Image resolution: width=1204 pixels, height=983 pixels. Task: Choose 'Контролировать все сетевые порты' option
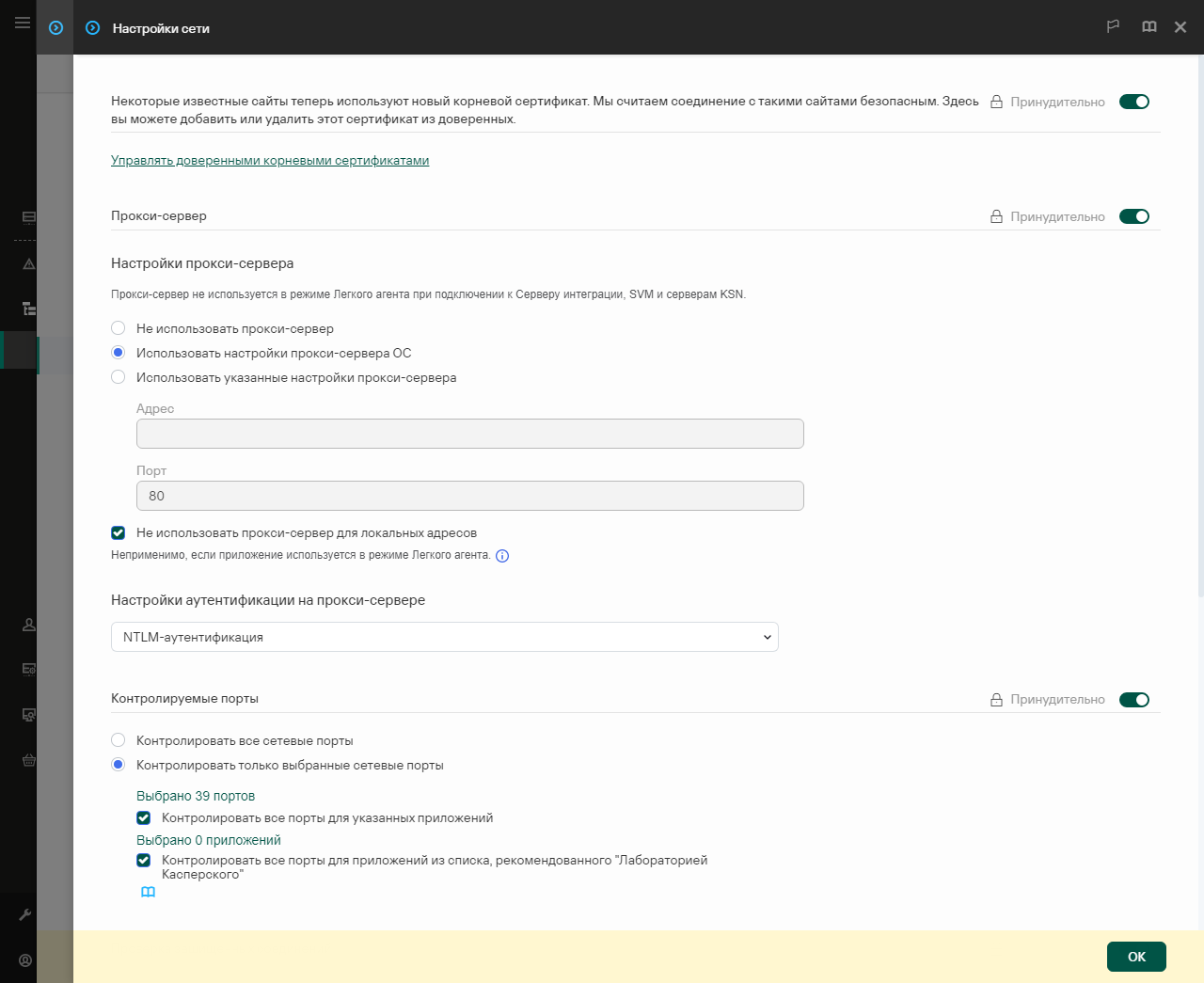pyautogui.click(x=119, y=740)
